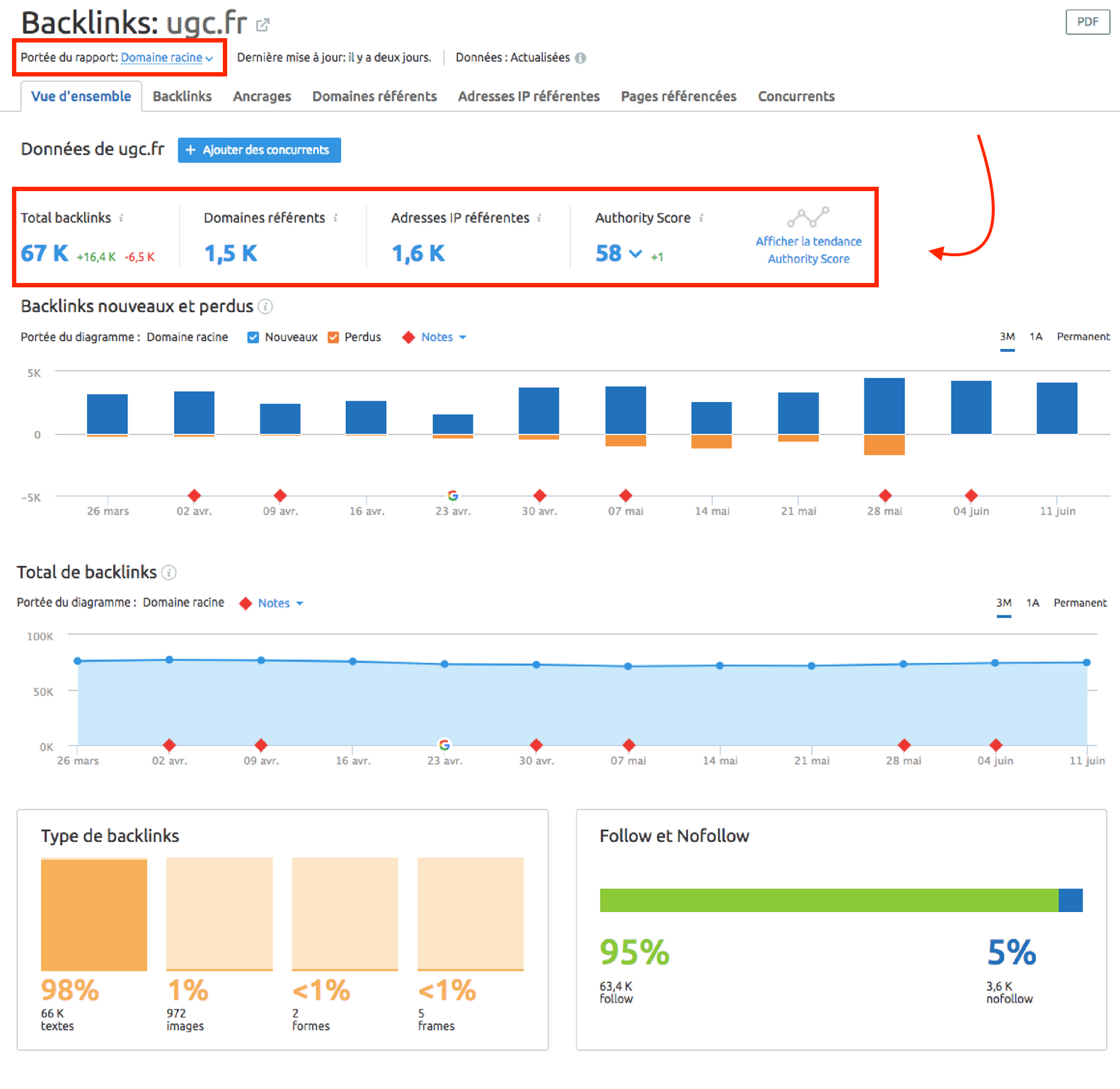Image resolution: width=1120 pixels, height=1089 pixels.
Task: Click the 11 juin data point on line chart
Action: [x=1087, y=662]
